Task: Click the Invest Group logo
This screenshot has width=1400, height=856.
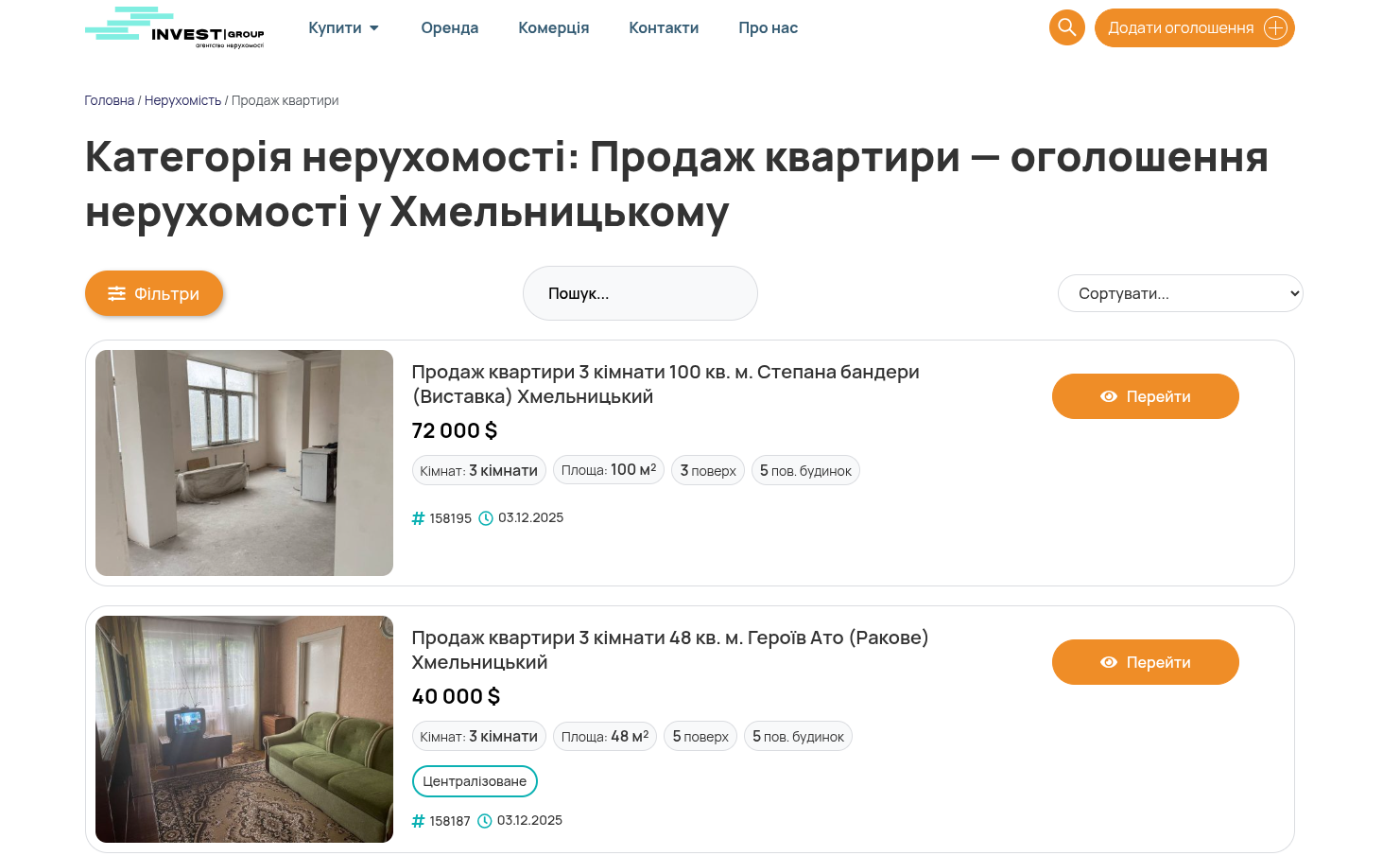Action: click(x=175, y=27)
